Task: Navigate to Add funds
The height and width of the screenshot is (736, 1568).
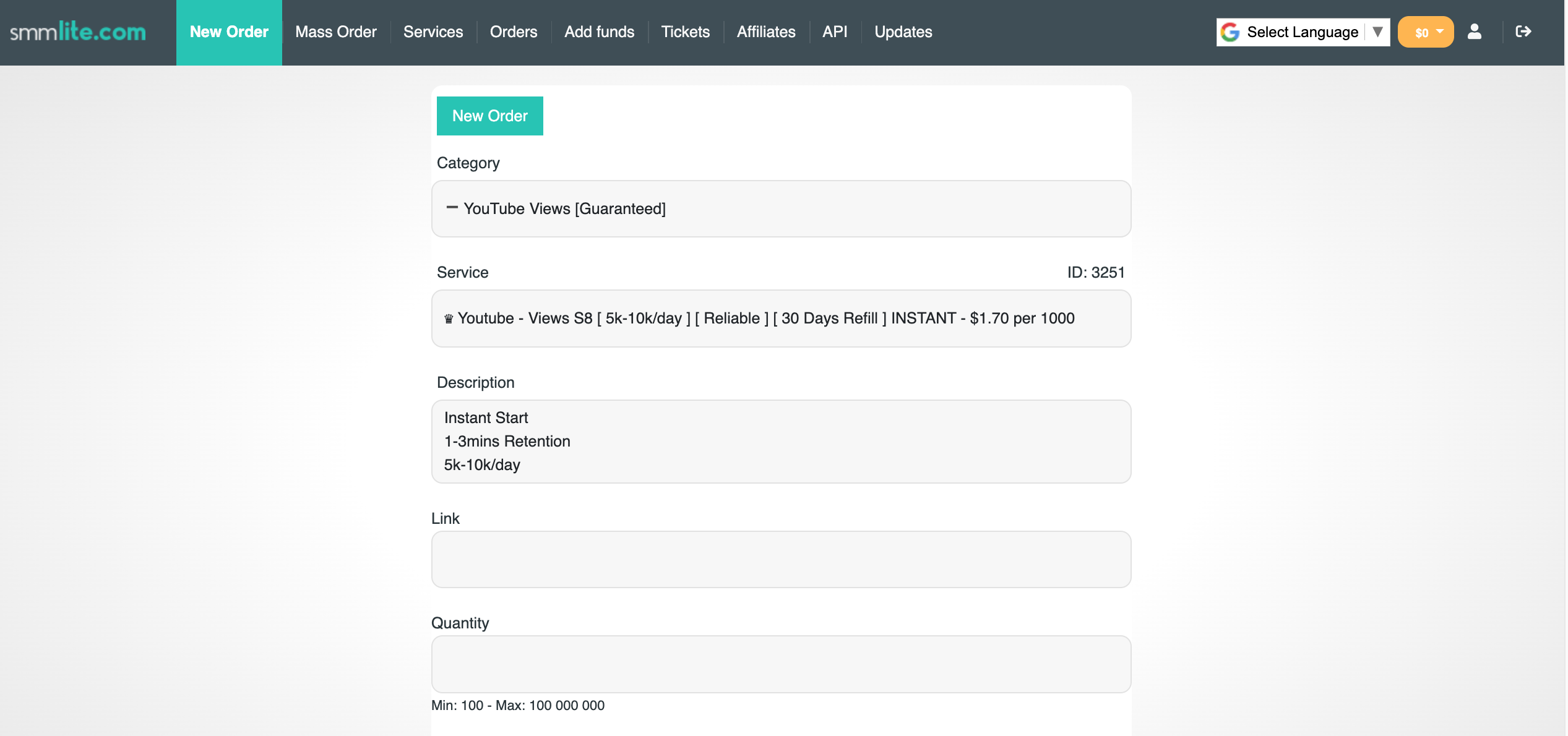Action: pyautogui.click(x=599, y=32)
